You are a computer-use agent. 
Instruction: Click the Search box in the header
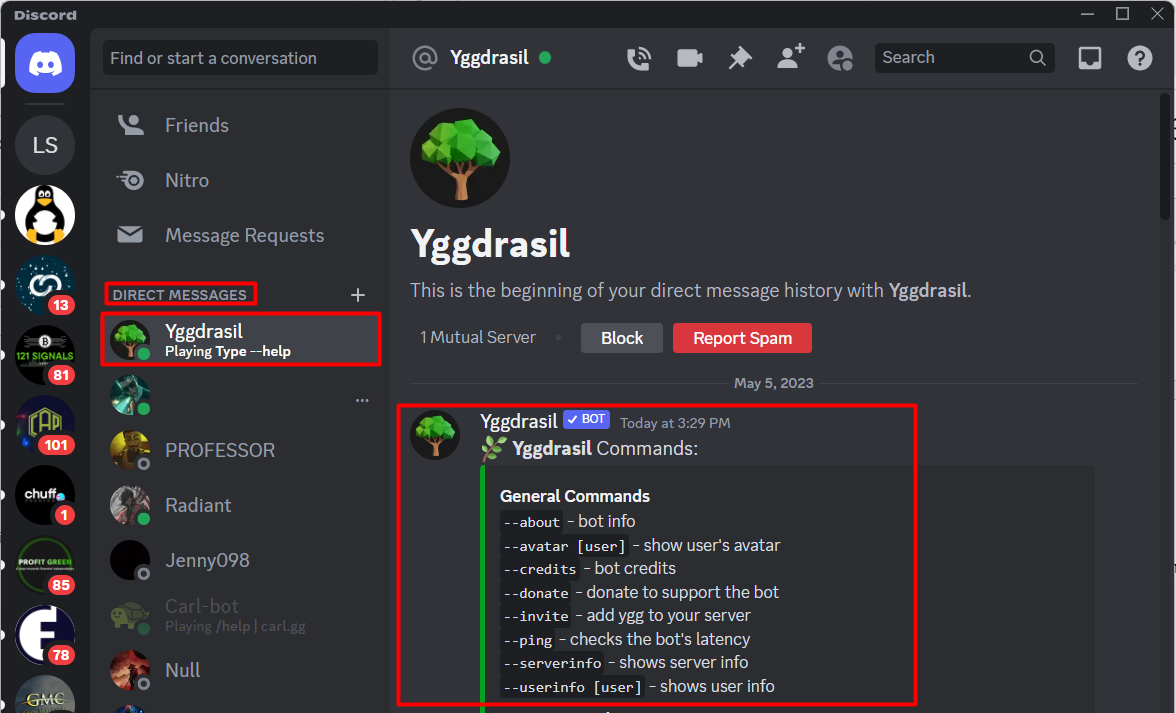pos(964,58)
